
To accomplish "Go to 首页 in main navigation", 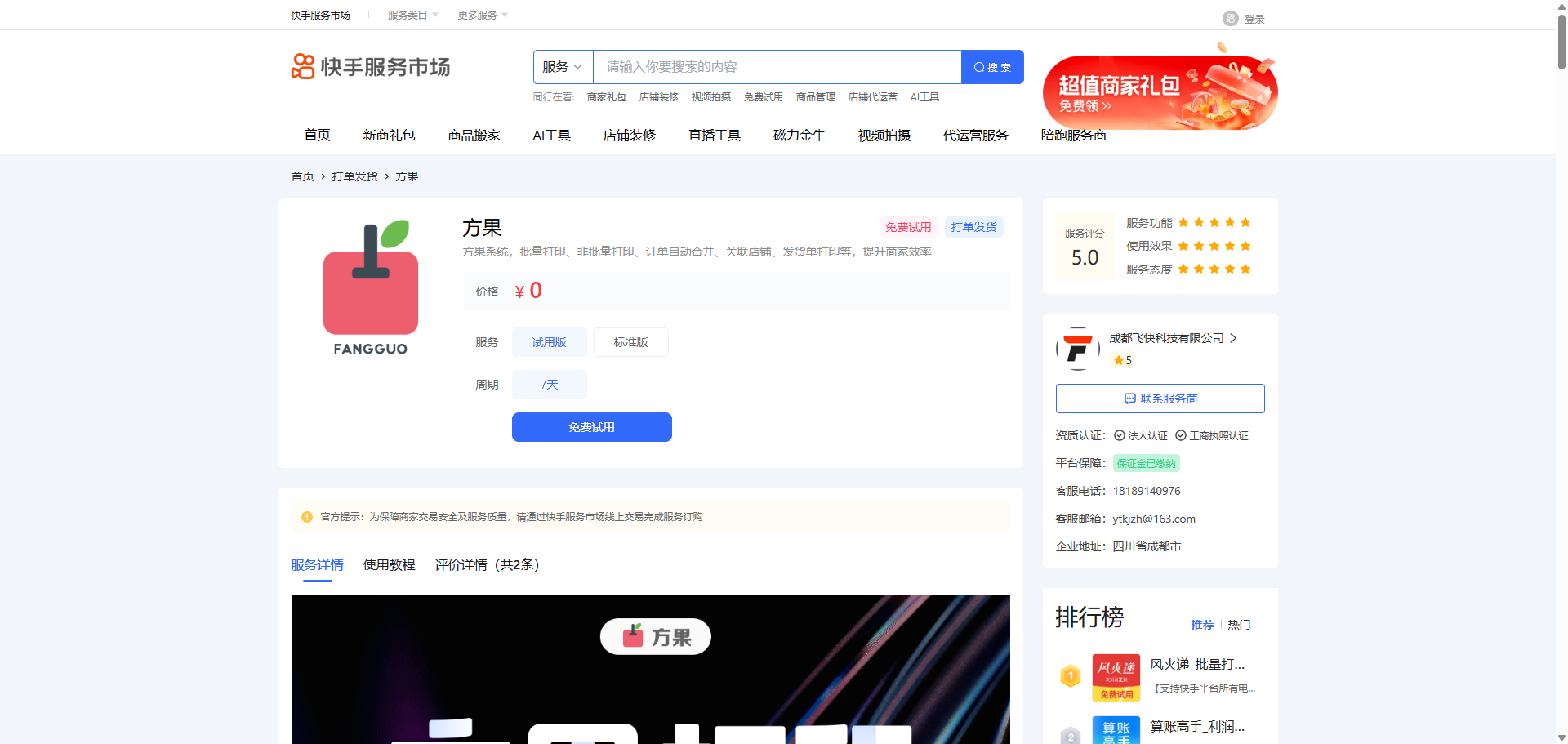I will [x=318, y=136].
